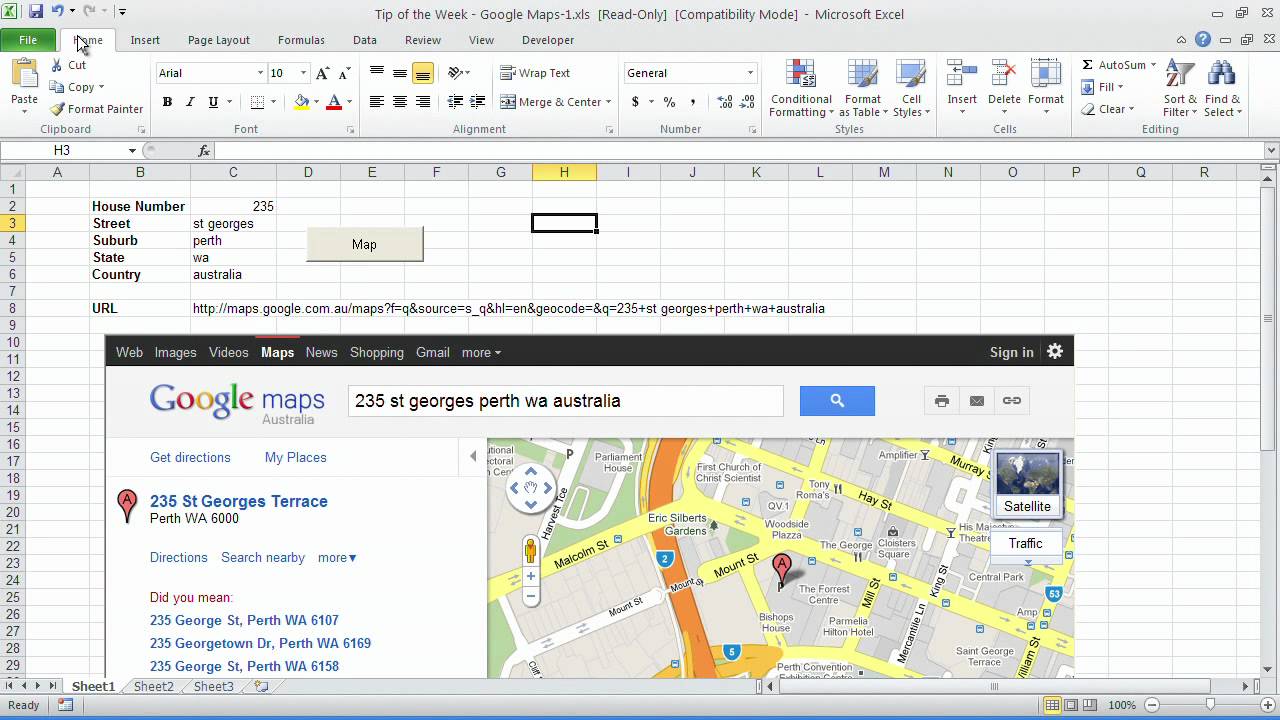Open the font name Arial dropdown
The image size is (1280, 720).
260,73
